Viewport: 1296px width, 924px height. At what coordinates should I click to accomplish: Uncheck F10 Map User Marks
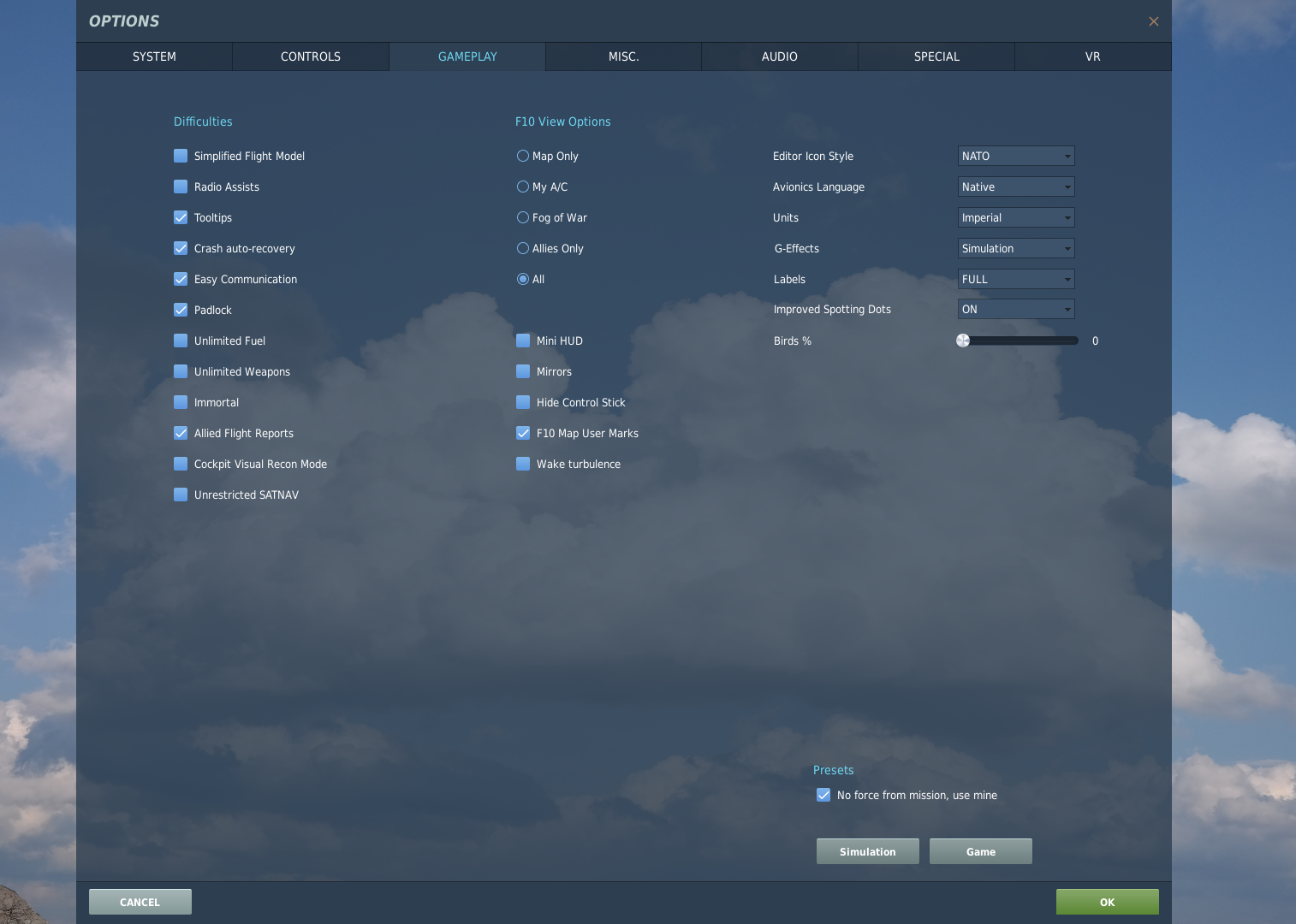tap(523, 433)
